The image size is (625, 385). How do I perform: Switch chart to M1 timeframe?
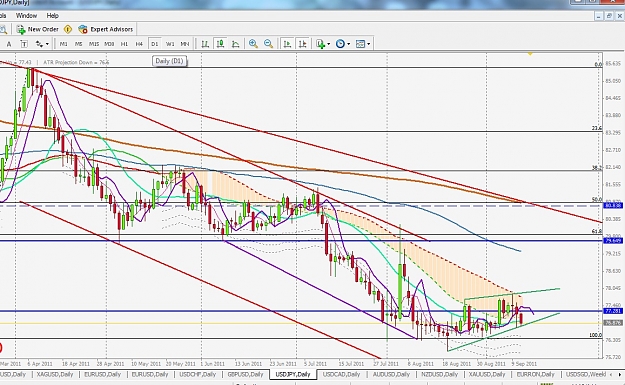click(x=63, y=44)
